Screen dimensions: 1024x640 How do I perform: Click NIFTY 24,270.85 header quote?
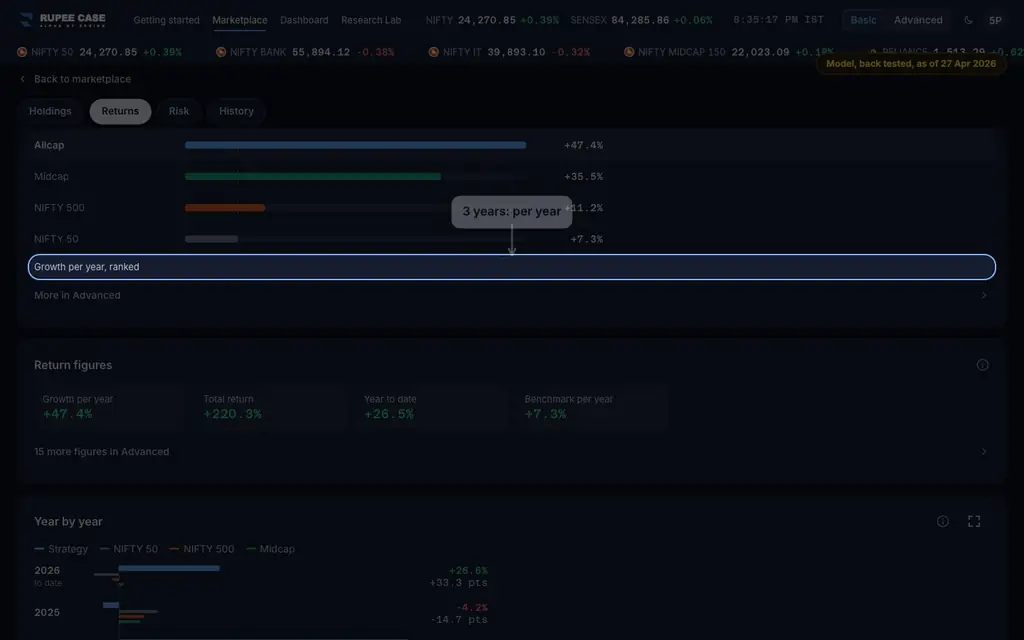click(492, 20)
